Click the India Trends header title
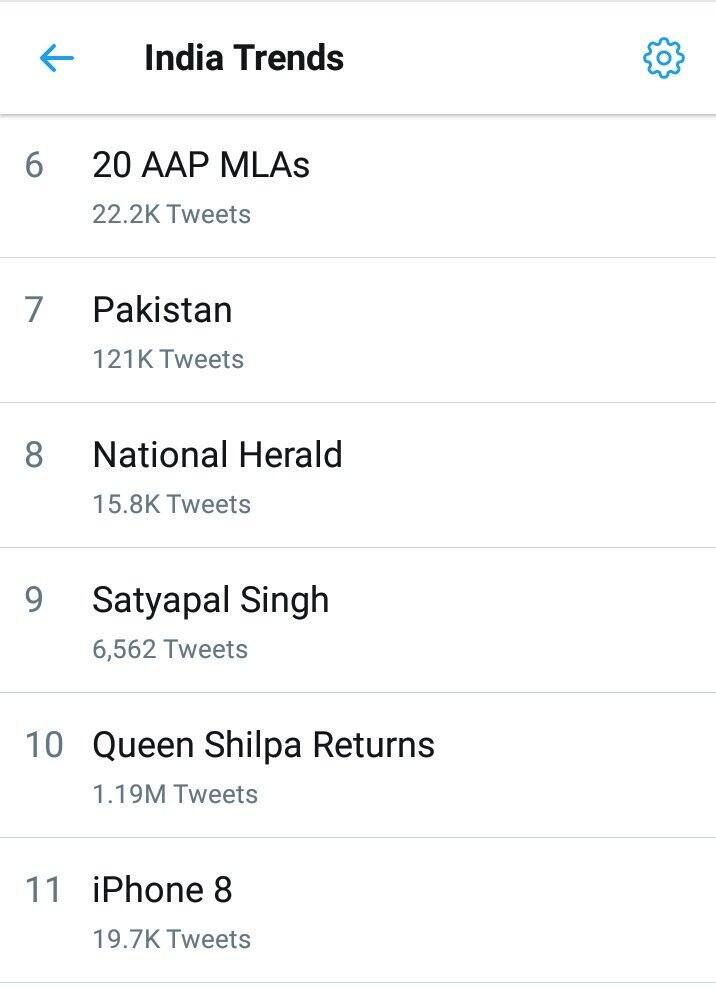This screenshot has height=993, width=716. (243, 57)
